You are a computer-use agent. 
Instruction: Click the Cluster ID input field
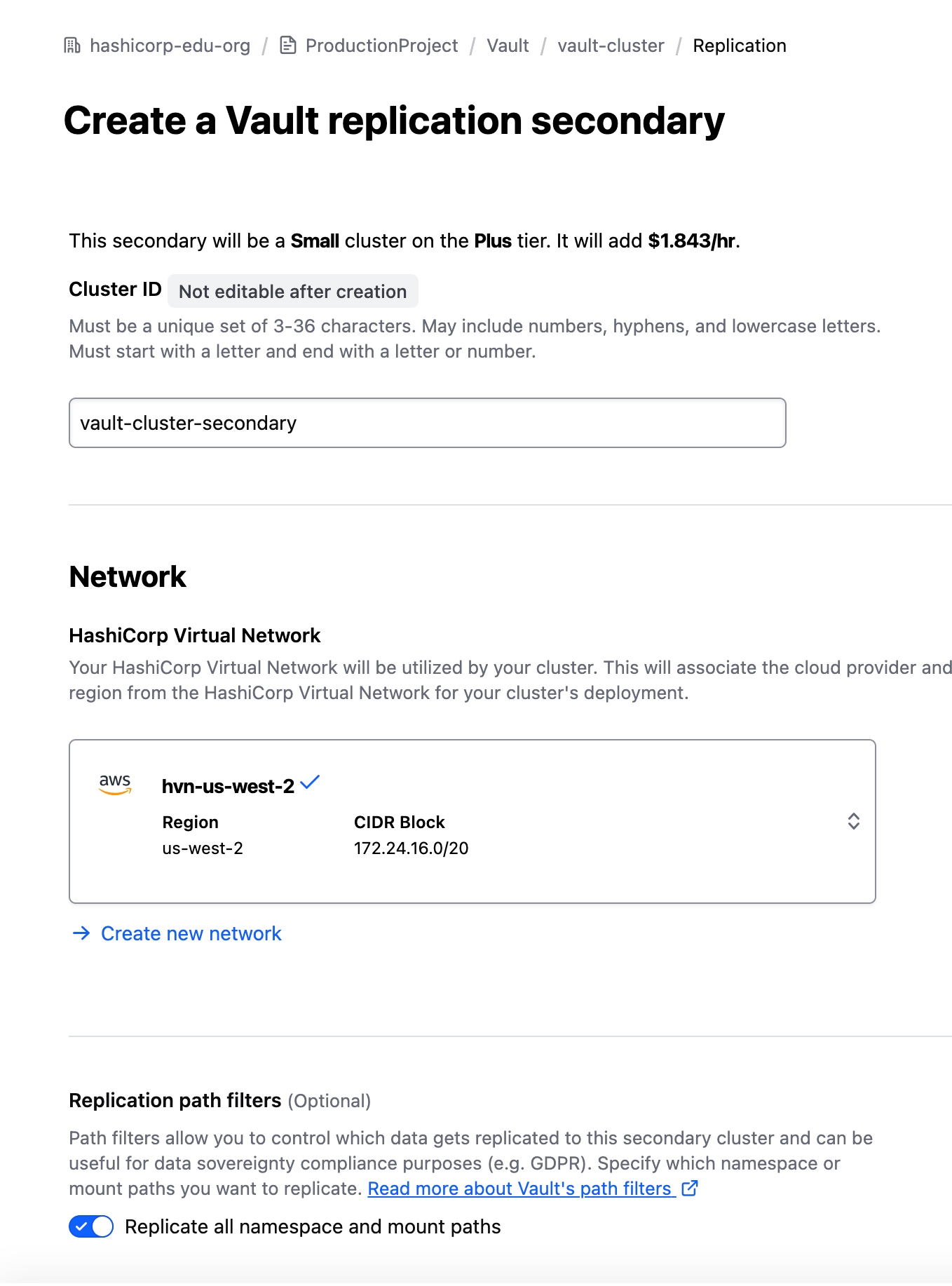click(428, 423)
